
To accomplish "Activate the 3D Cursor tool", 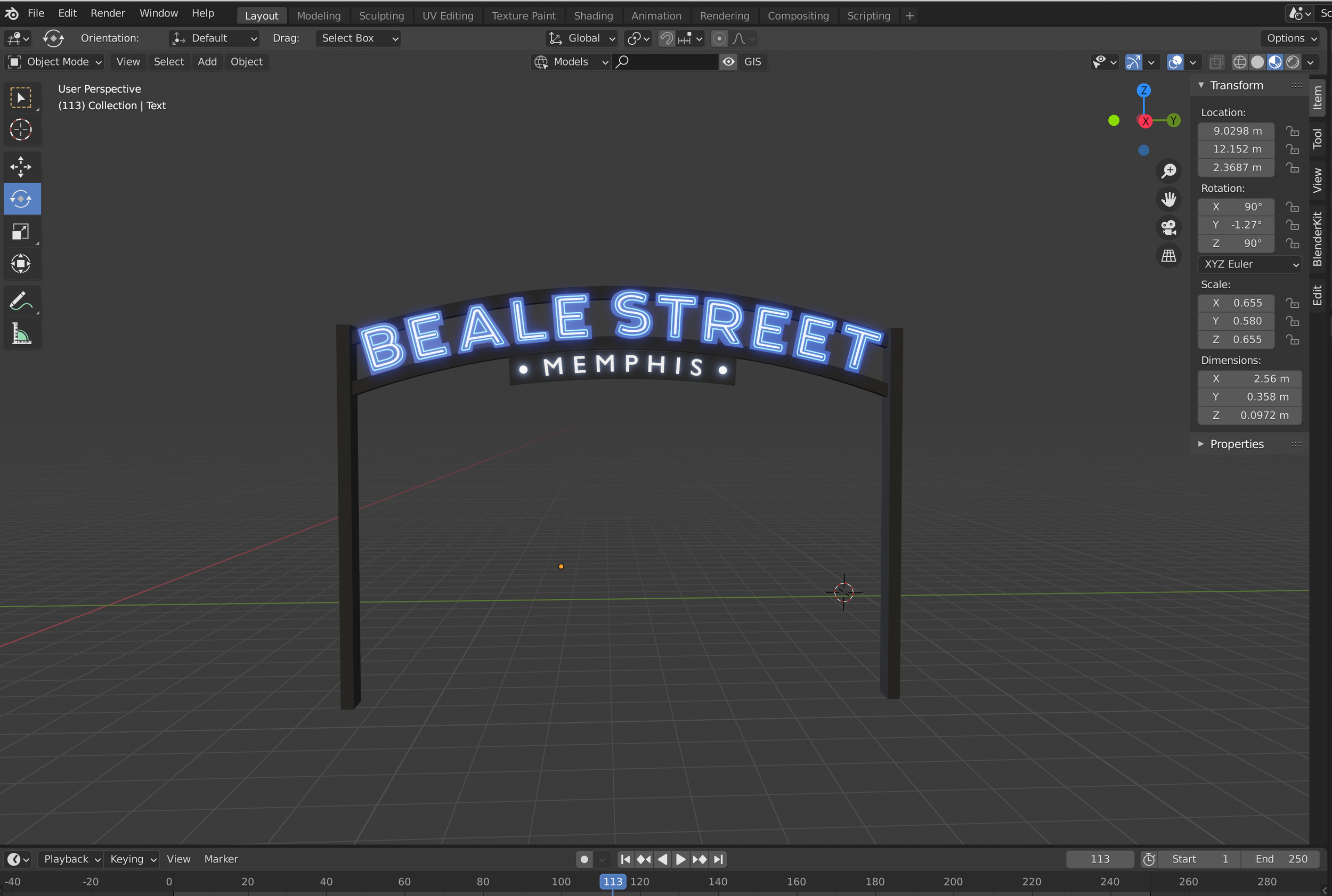I will (21, 130).
